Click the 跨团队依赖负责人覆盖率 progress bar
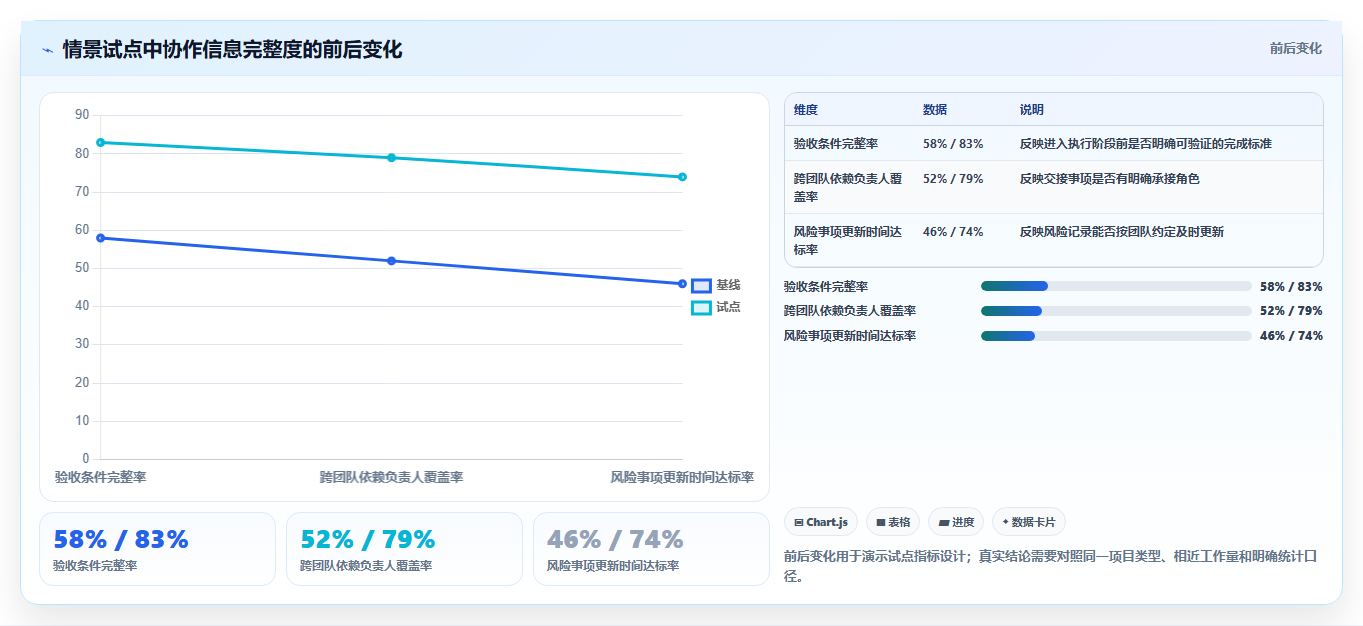1363x626 pixels. point(1116,311)
